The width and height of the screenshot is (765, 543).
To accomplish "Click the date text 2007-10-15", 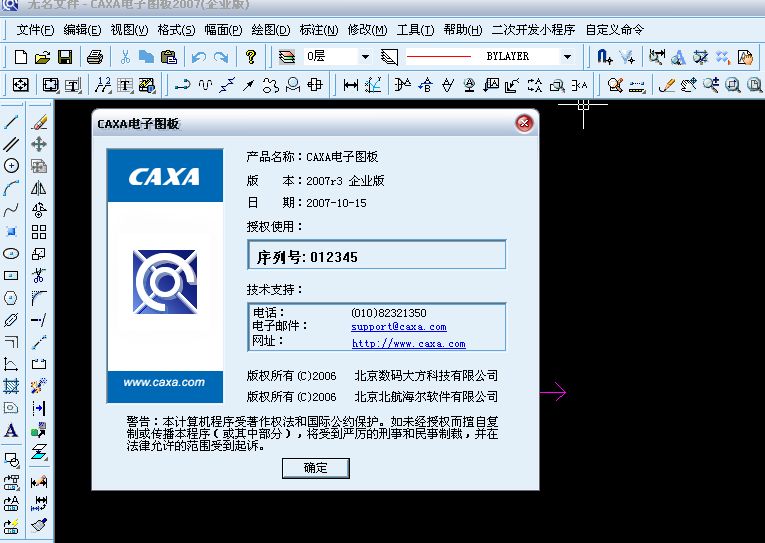I will pos(336,203).
